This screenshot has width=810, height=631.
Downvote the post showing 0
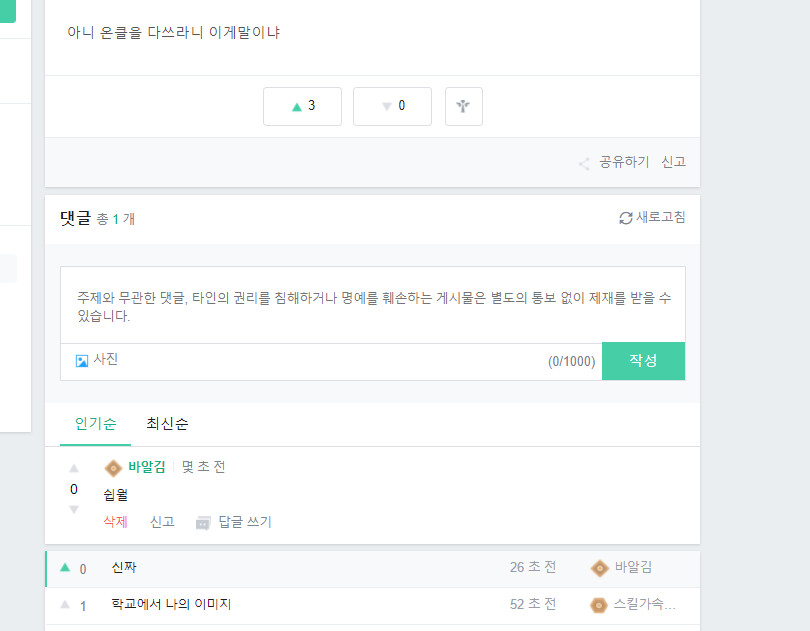pos(392,106)
